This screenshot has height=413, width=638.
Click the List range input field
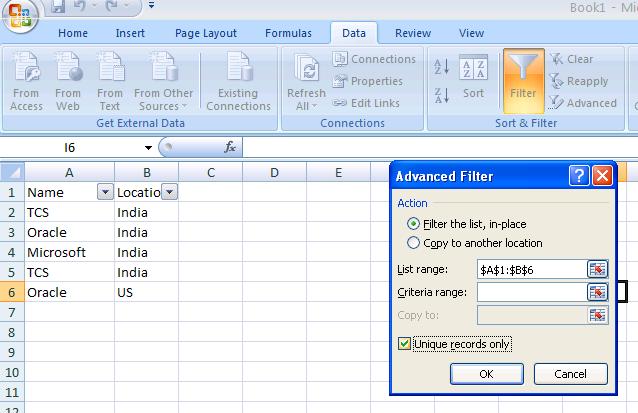pos(532,269)
